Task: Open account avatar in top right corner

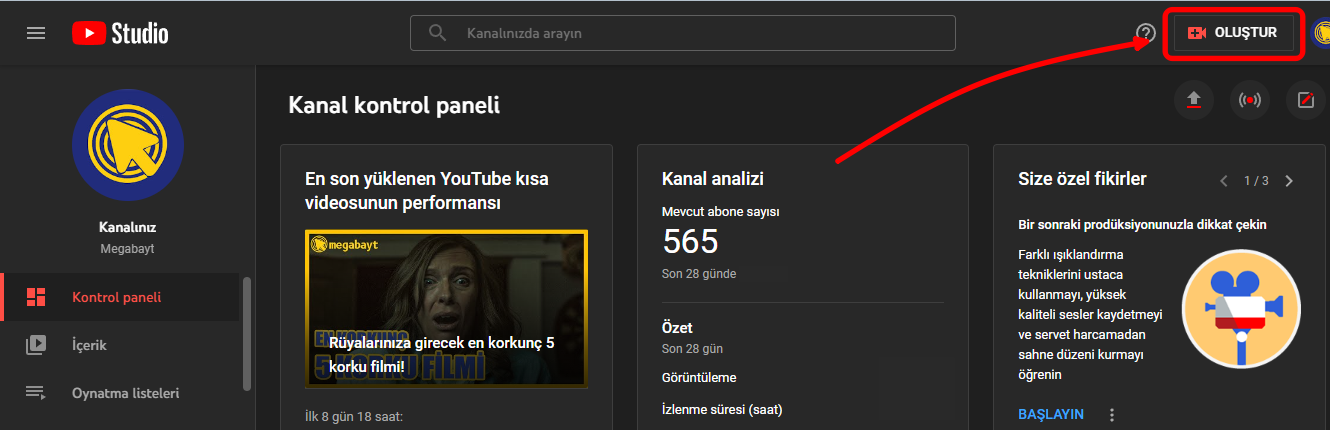Action: (1321, 33)
